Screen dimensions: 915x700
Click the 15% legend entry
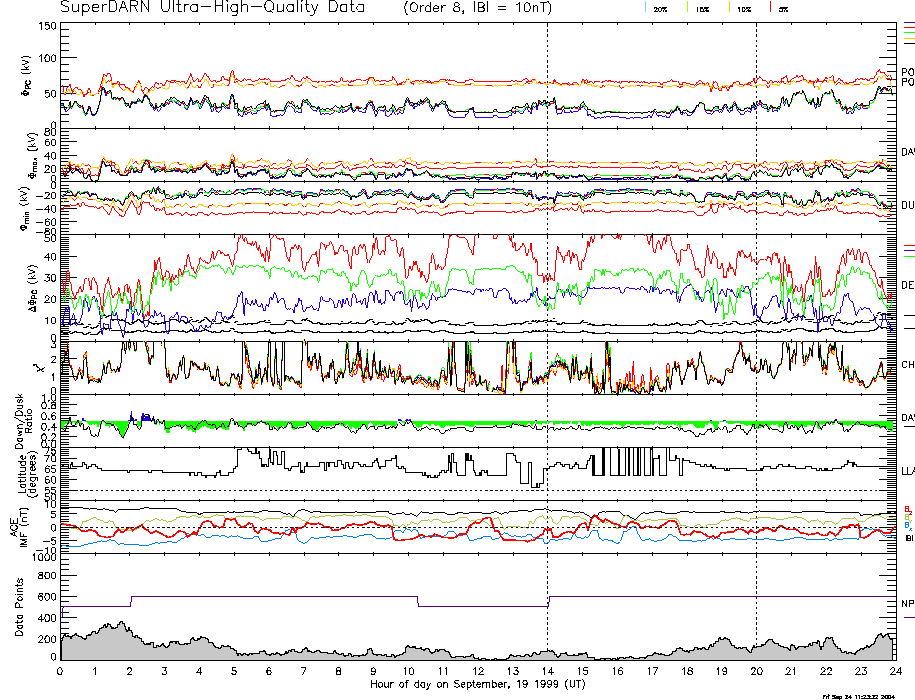coord(705,9)
